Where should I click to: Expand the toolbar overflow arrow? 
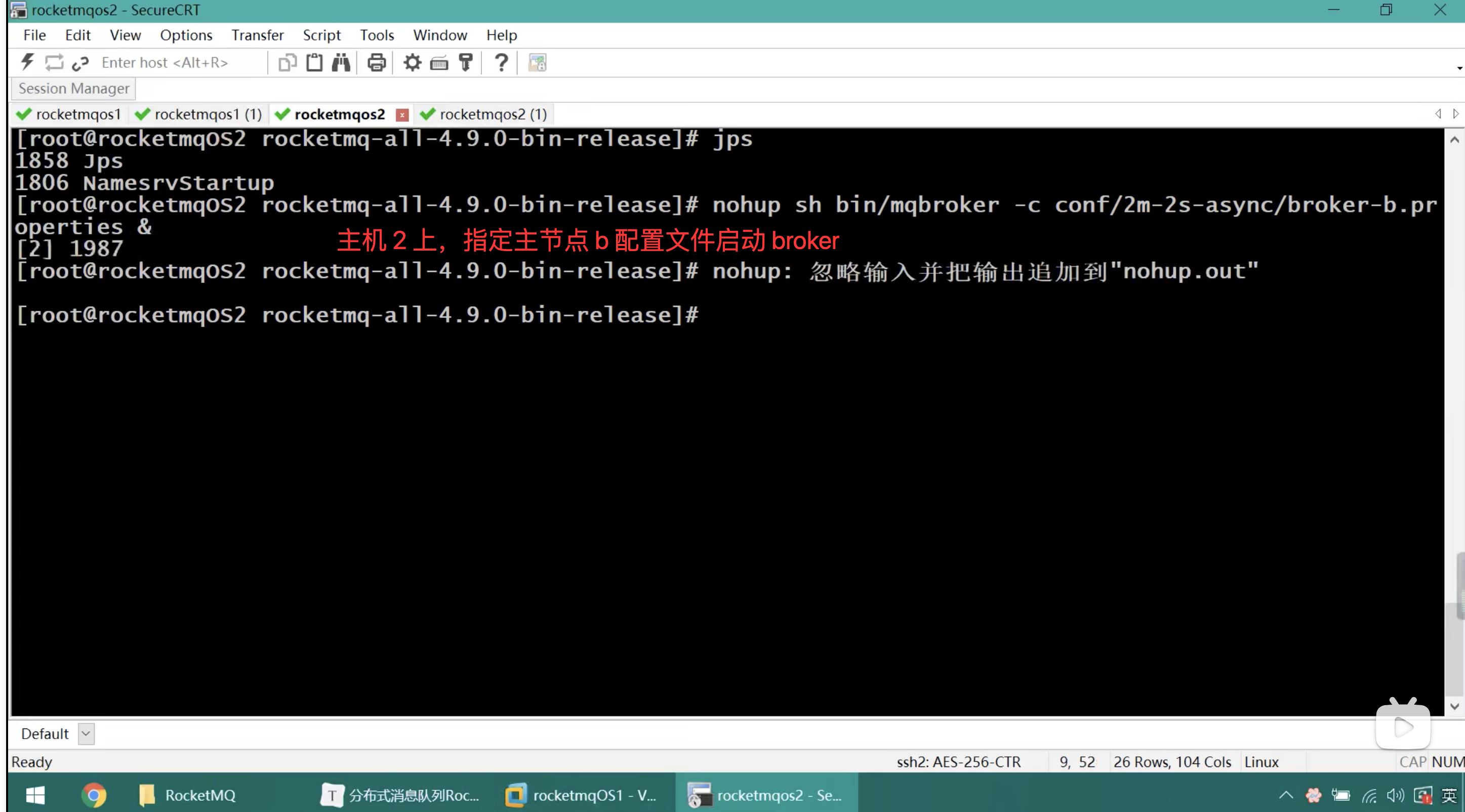(1459, 68)
